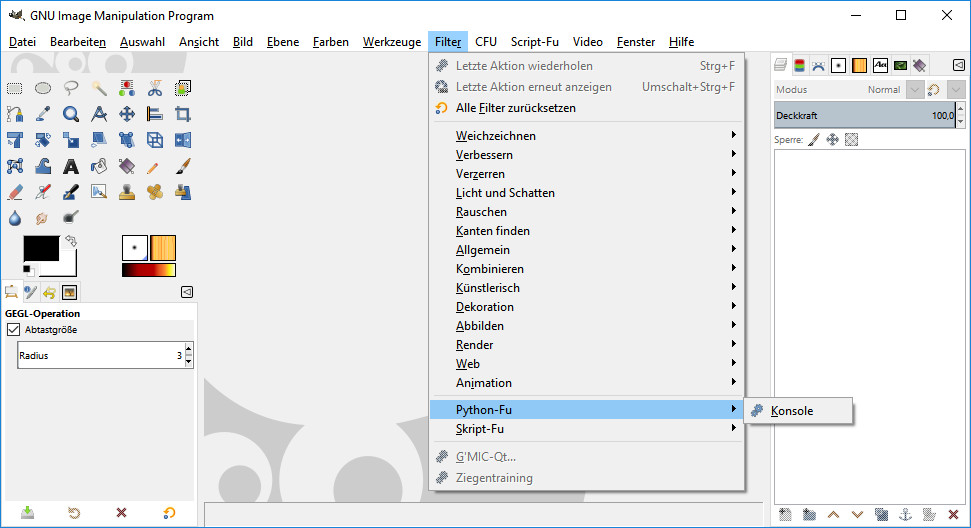Select the Text tool
This screenshot has height=528, width=971.
coord(71,166)
